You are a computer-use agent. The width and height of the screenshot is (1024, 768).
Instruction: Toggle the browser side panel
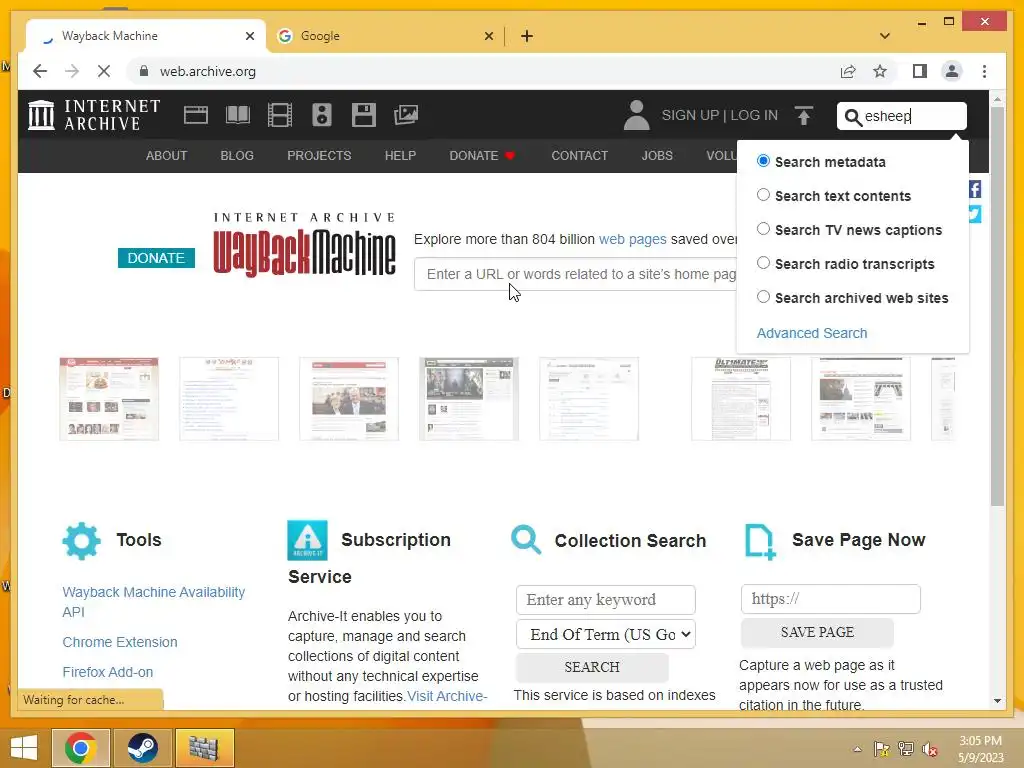(920, 71)
